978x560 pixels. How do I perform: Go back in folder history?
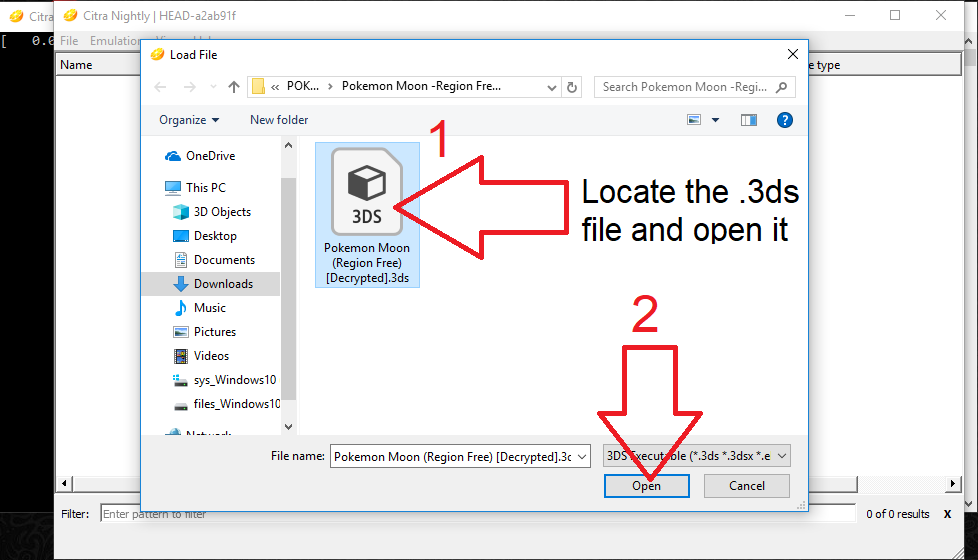(x=160, y=87)
